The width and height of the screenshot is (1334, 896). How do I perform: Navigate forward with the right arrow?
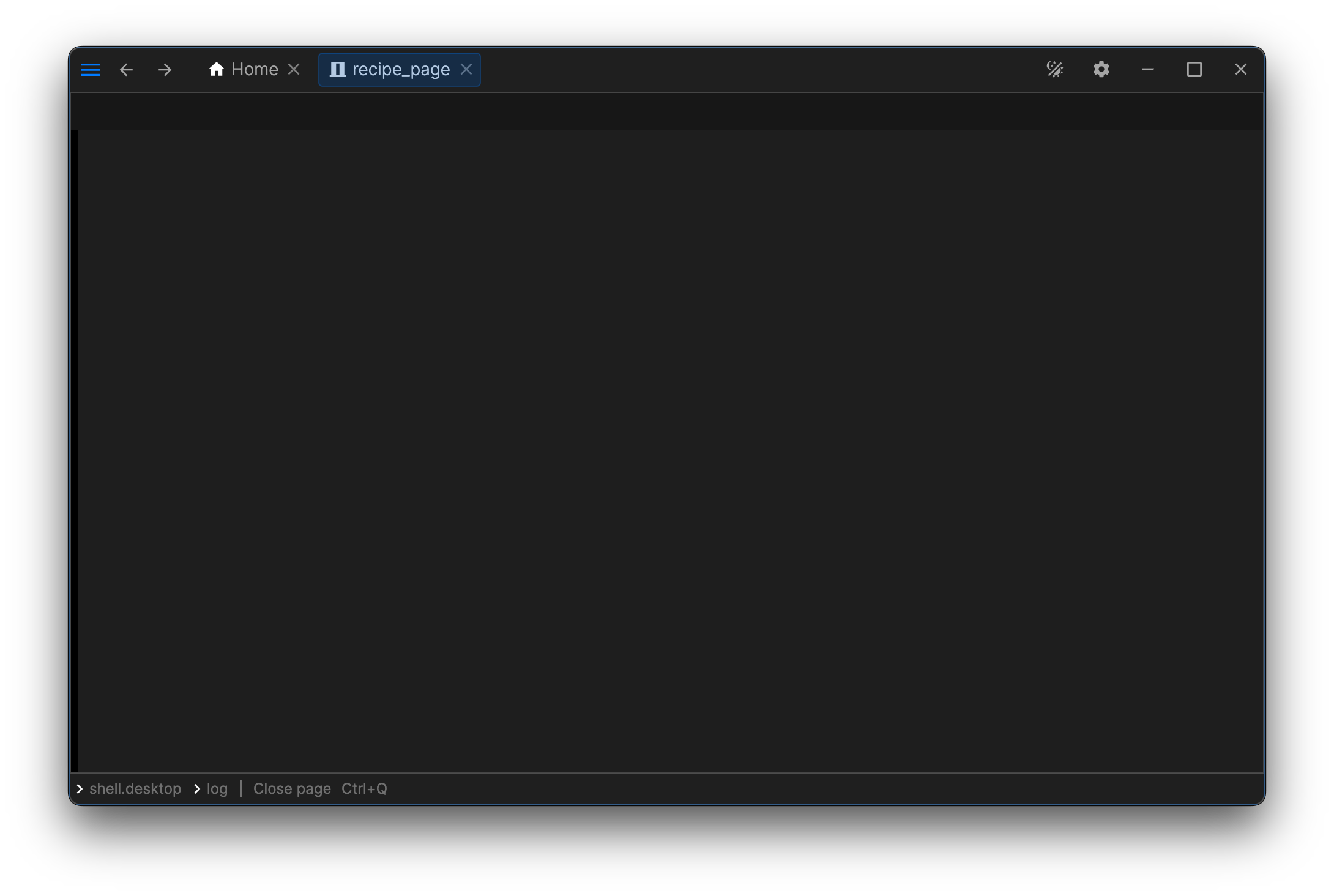tap(165, 70)
